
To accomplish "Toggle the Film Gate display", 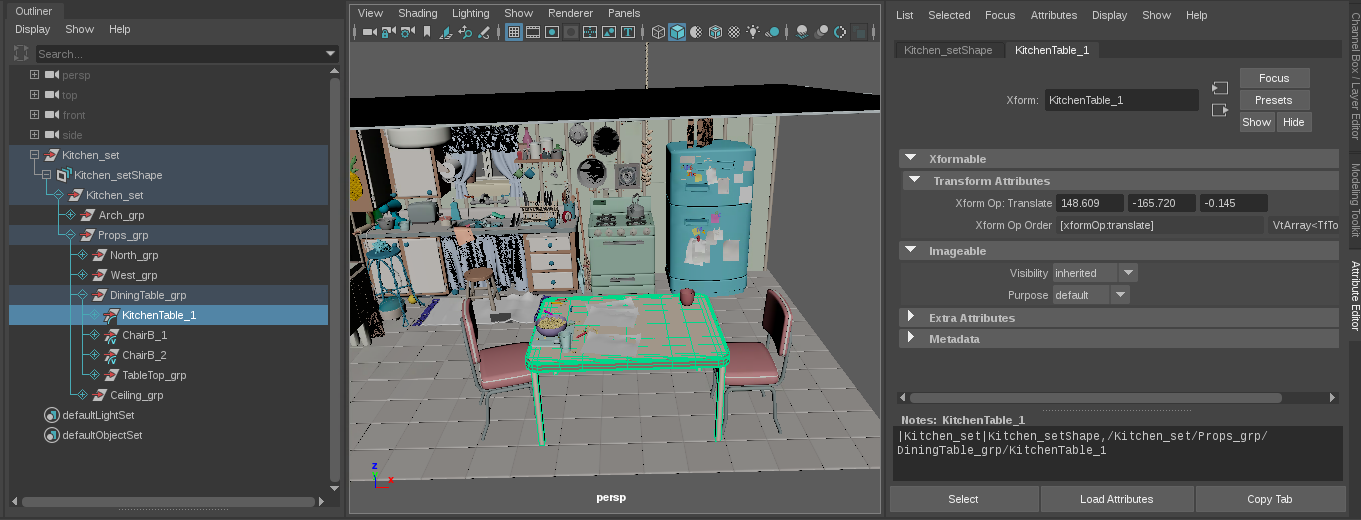I will coord(532,32).
